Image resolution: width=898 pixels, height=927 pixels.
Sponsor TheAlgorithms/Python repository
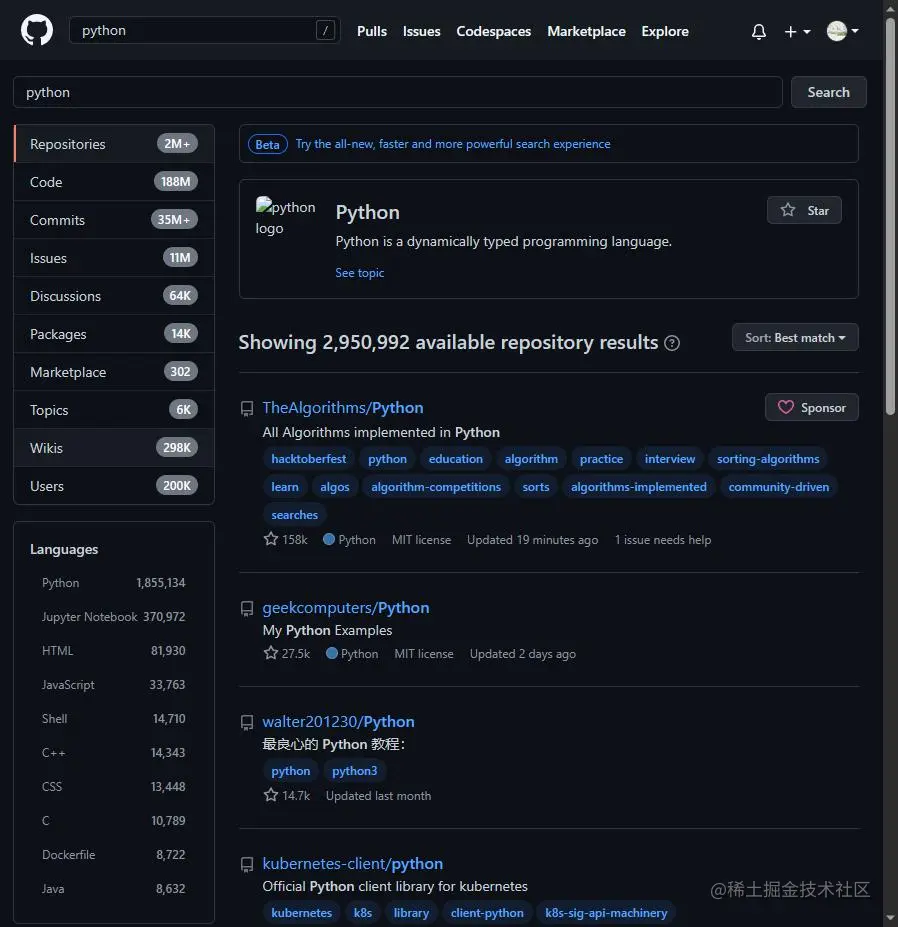812,407
